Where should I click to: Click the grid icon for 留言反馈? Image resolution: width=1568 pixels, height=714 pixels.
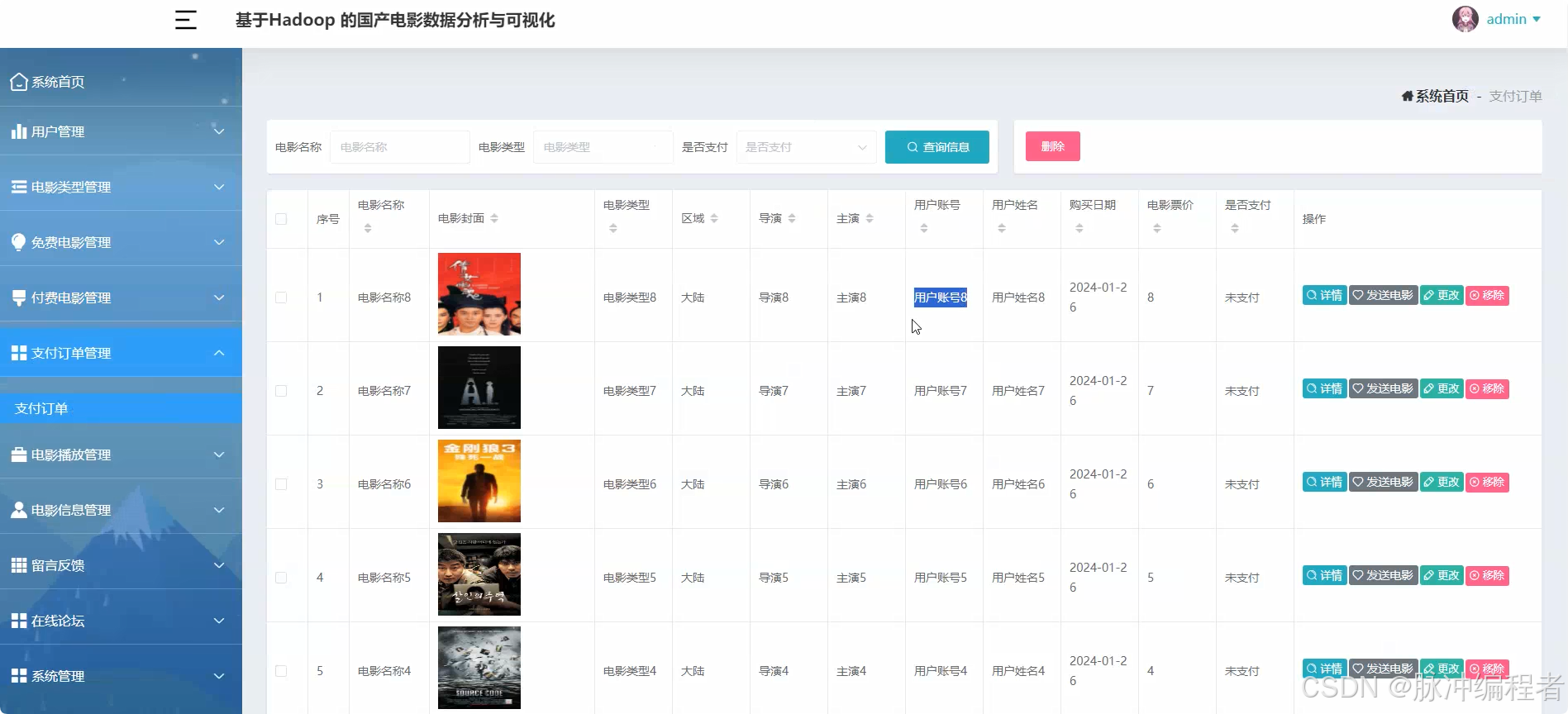pos(19,565)
